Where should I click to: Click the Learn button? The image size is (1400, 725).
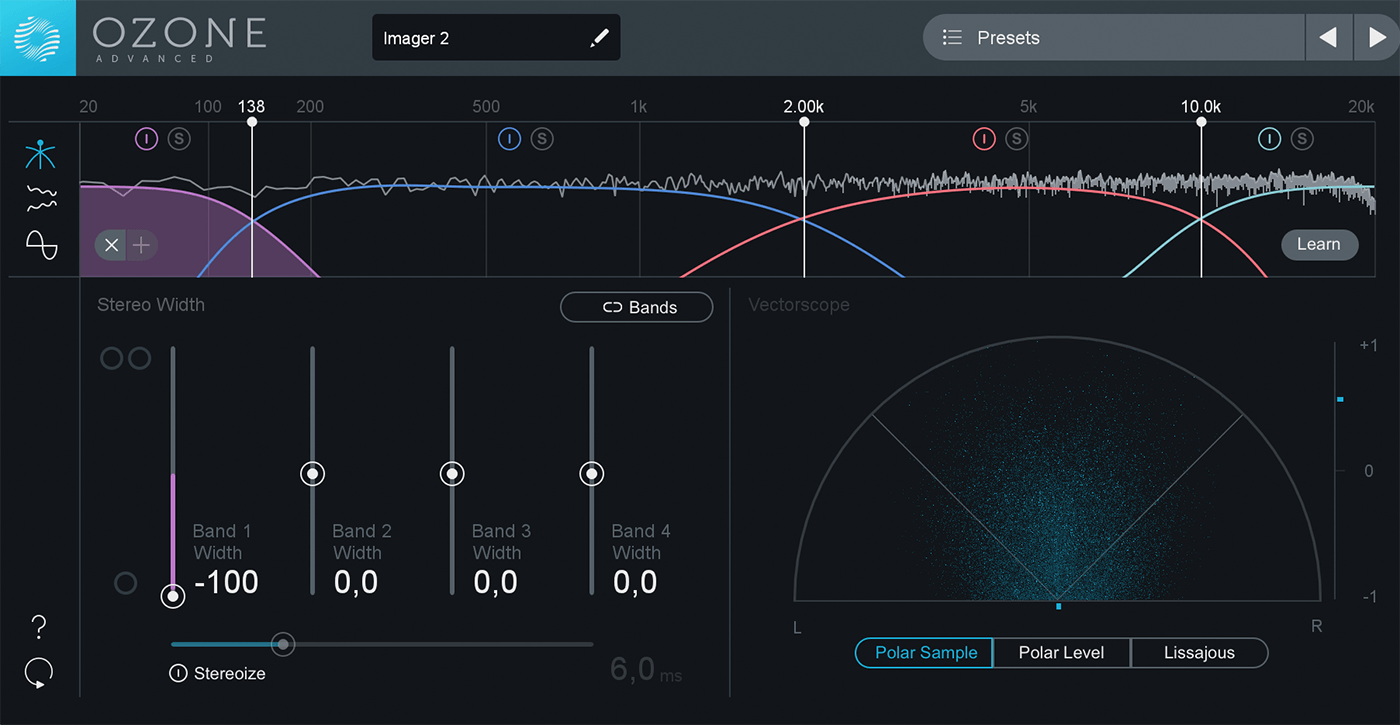click(1319, 245)
